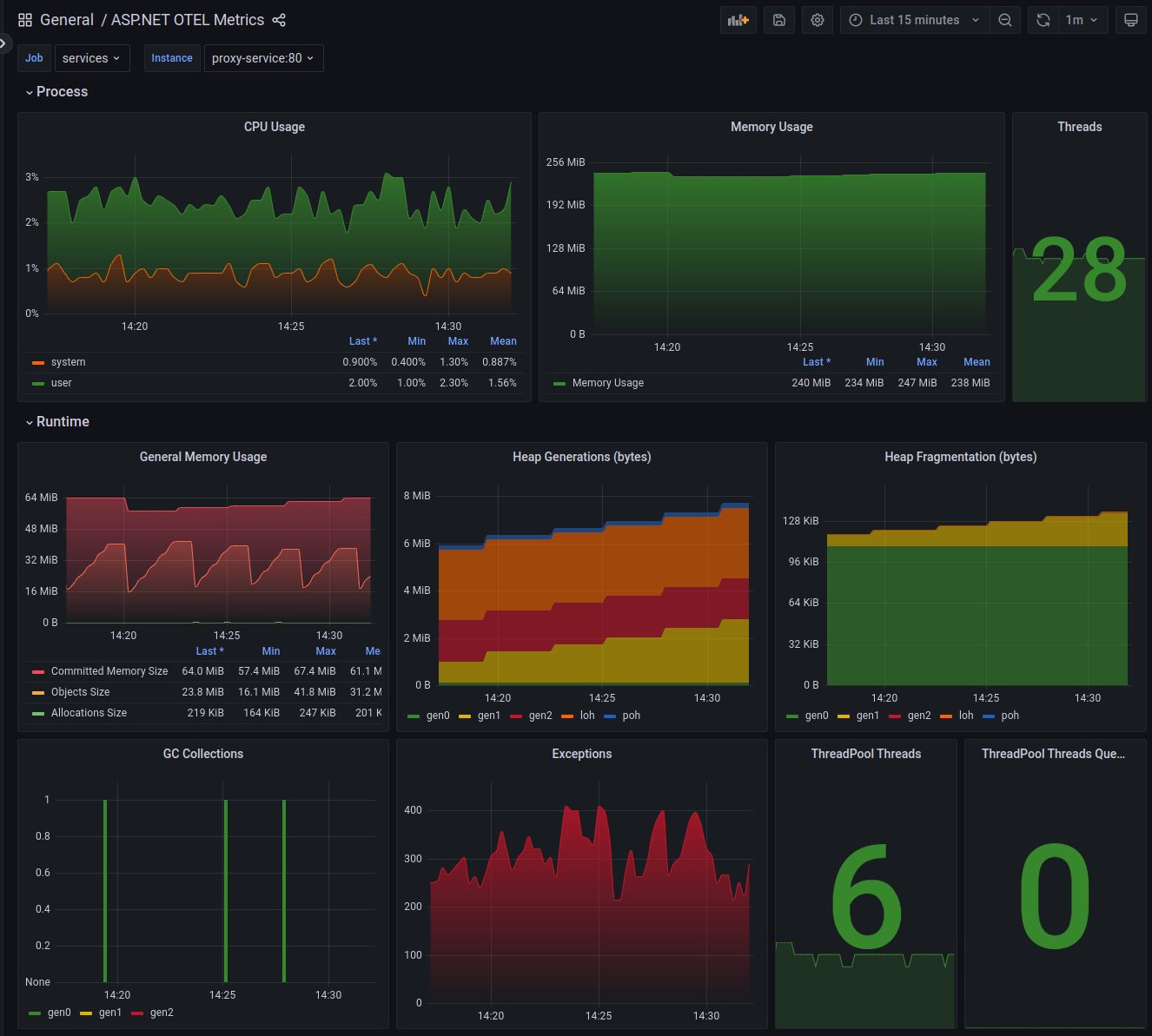1152x1036 pixels.
Task: Open the services Job variable dropdown
Action: pyautogui.click(x=92, y=58)
